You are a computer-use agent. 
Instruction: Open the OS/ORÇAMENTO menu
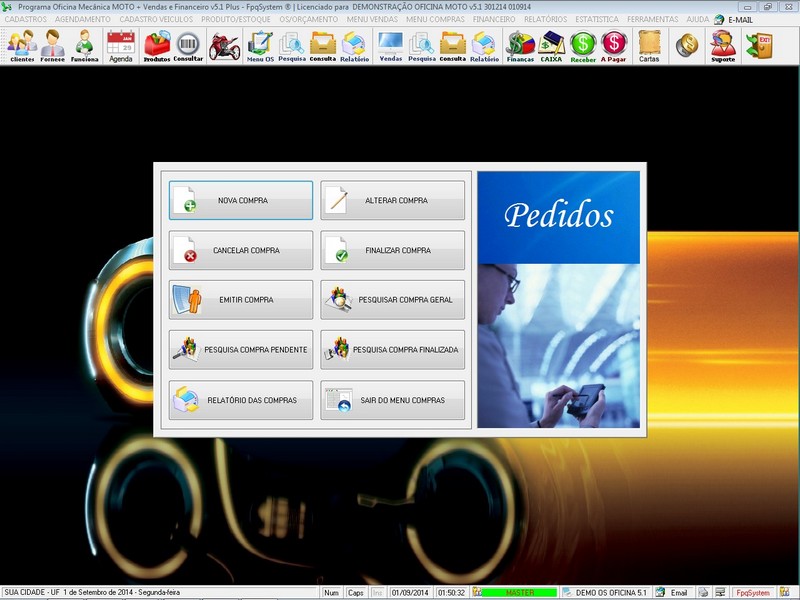coord(309,19)
